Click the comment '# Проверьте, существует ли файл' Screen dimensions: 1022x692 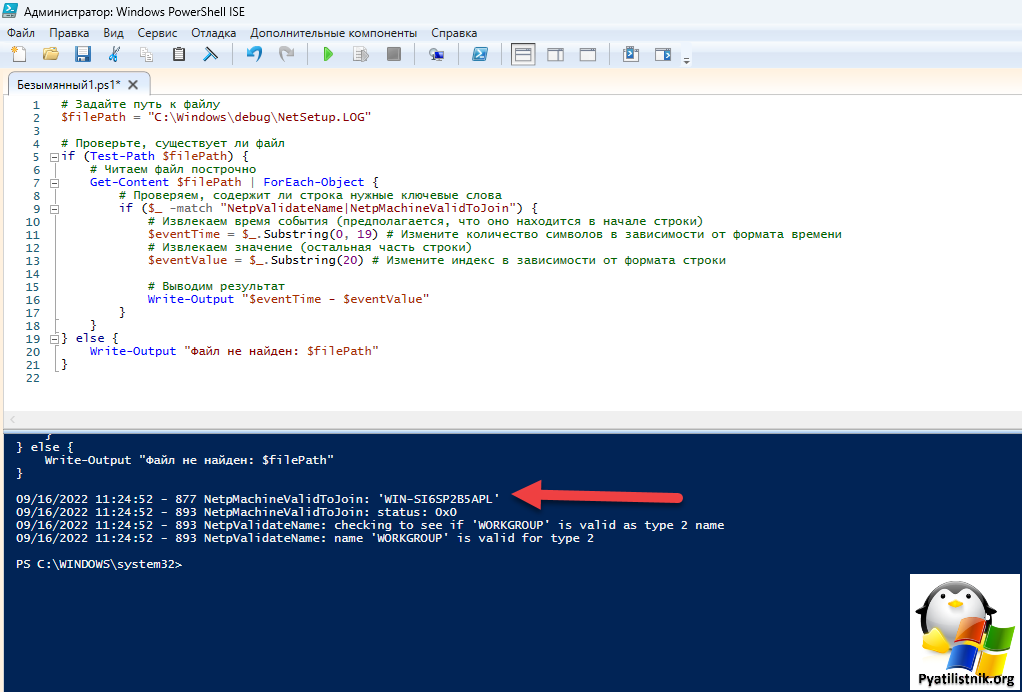tap(173, 143)
